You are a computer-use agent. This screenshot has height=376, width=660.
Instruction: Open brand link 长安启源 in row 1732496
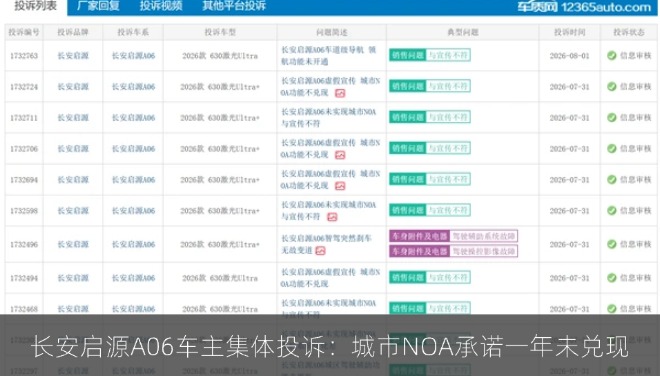pos(73,244)
